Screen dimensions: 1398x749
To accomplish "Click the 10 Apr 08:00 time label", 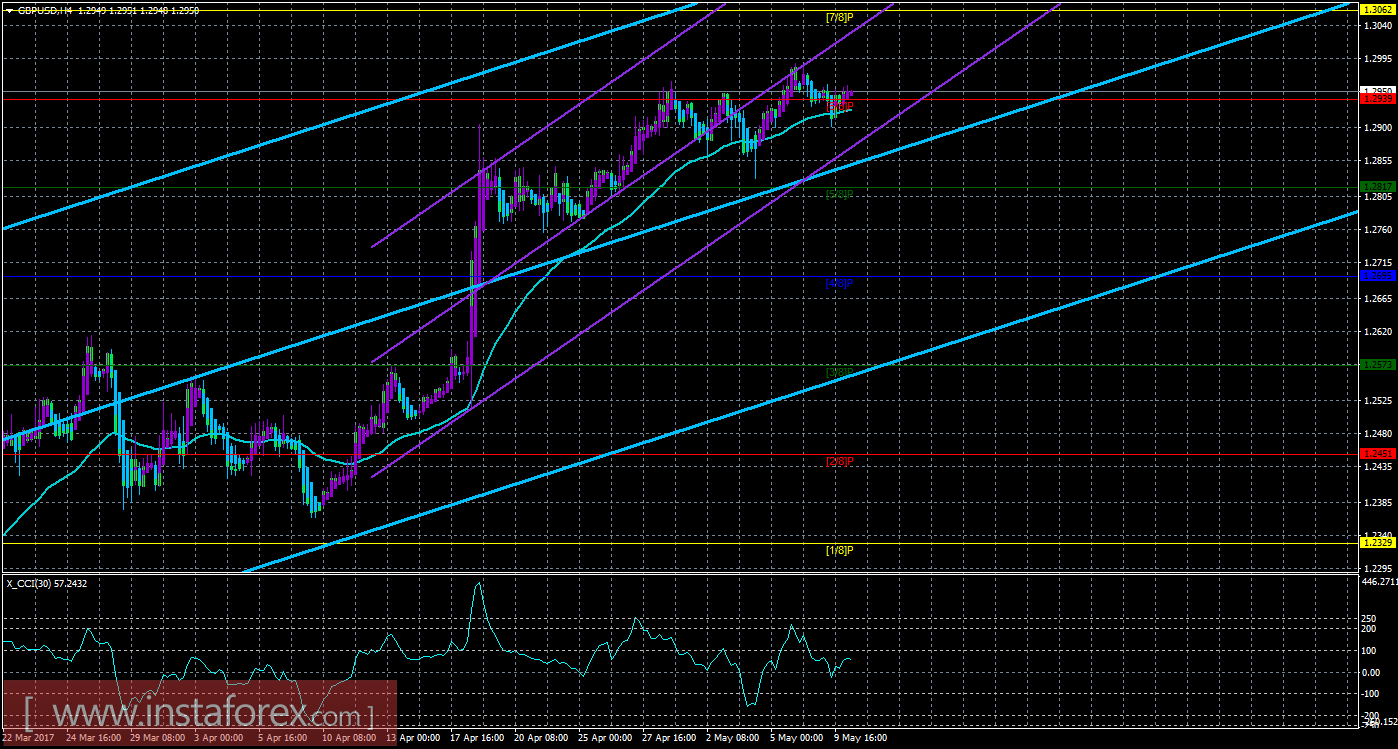I will pos(351,737).
